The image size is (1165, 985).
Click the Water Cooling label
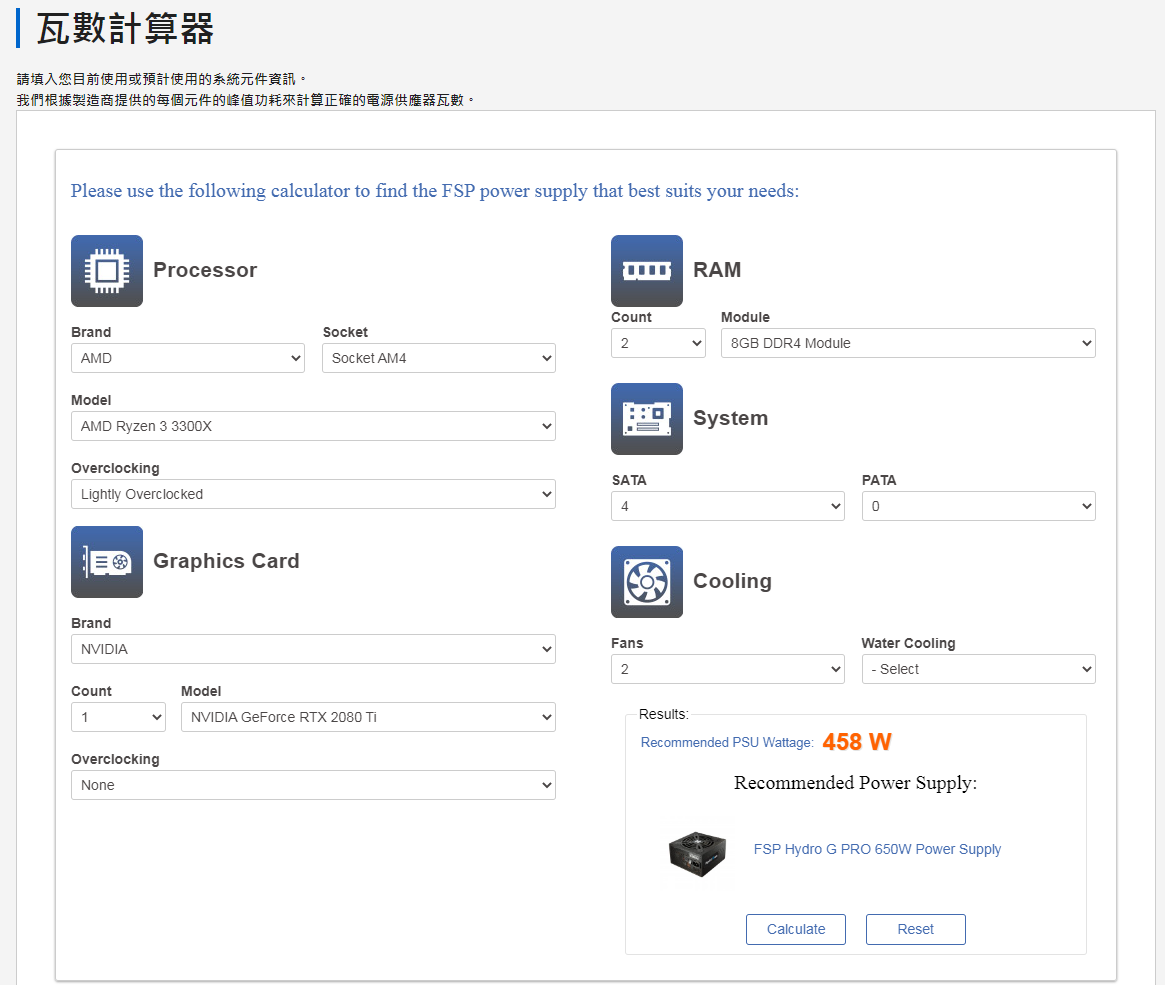(908, 643)
